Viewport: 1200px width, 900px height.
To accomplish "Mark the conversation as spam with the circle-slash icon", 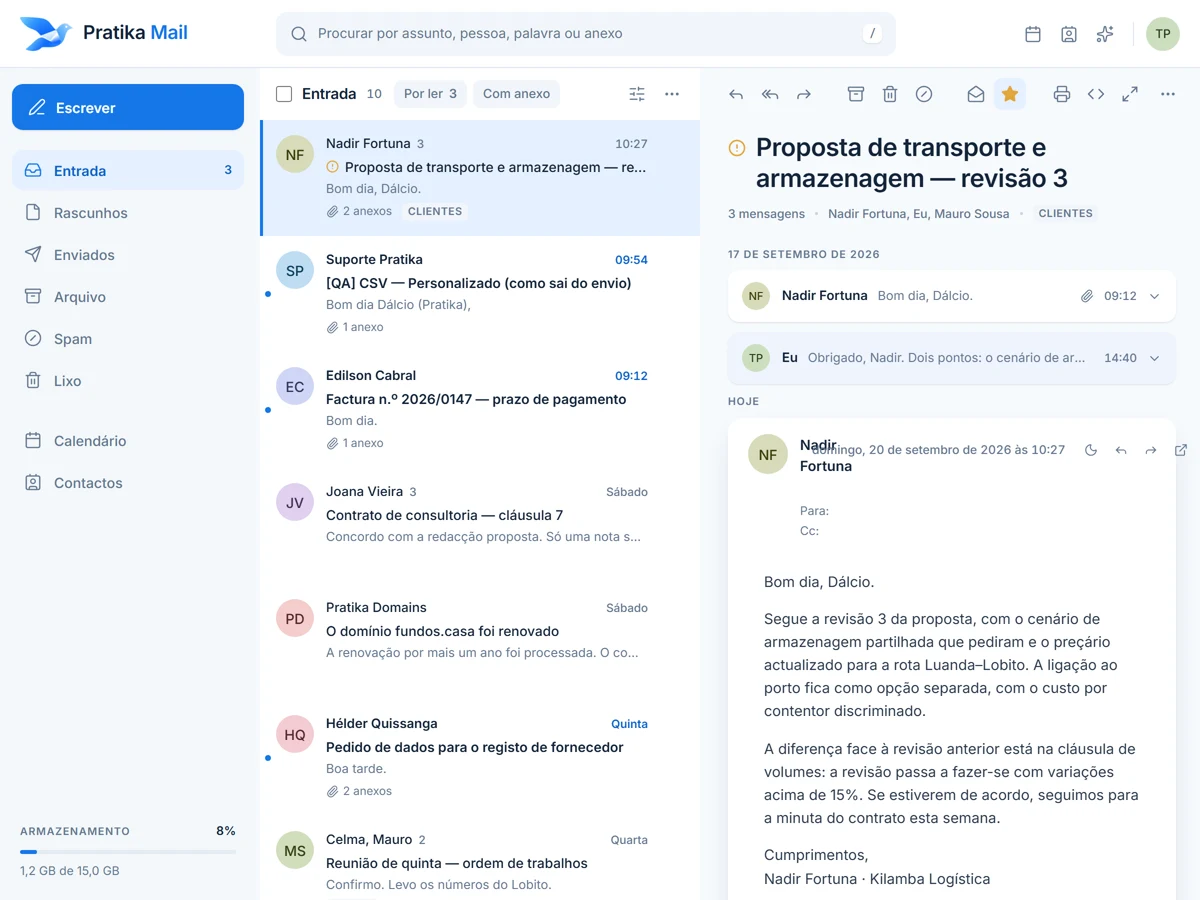I will pyautogui.click(x=924, y=94).
